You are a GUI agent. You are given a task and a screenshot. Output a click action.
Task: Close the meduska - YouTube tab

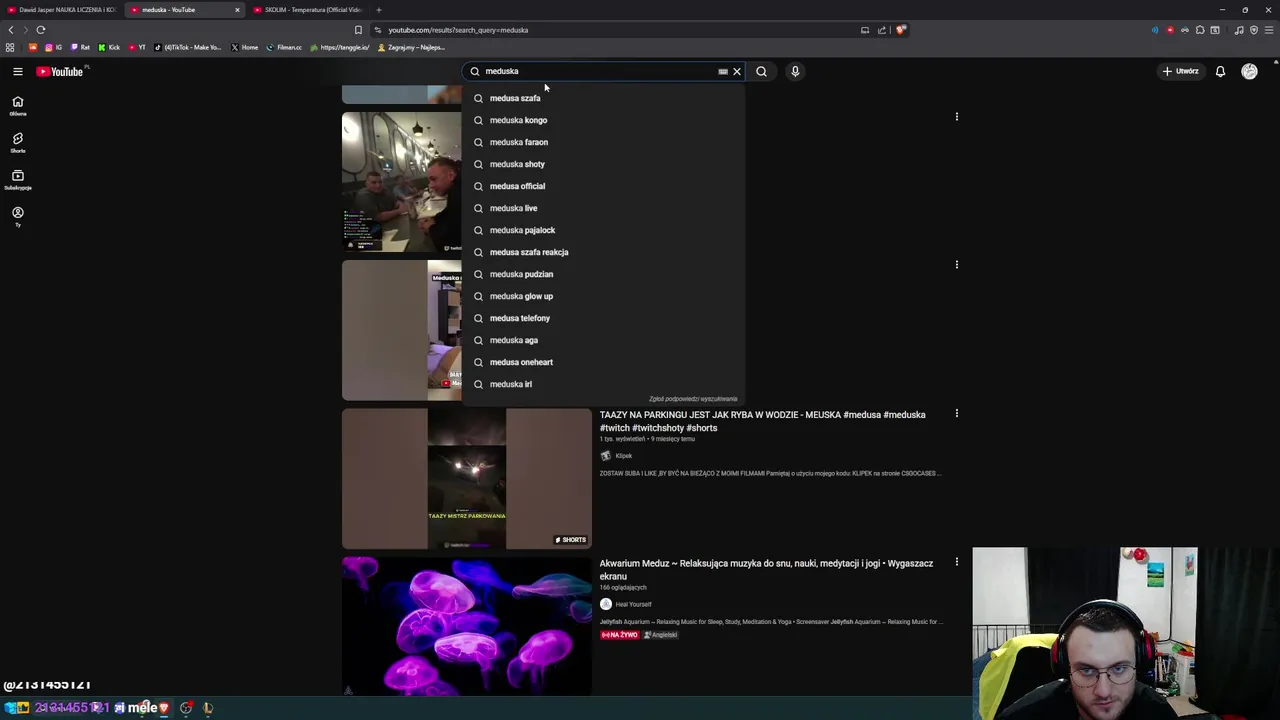tap(237, 10)
